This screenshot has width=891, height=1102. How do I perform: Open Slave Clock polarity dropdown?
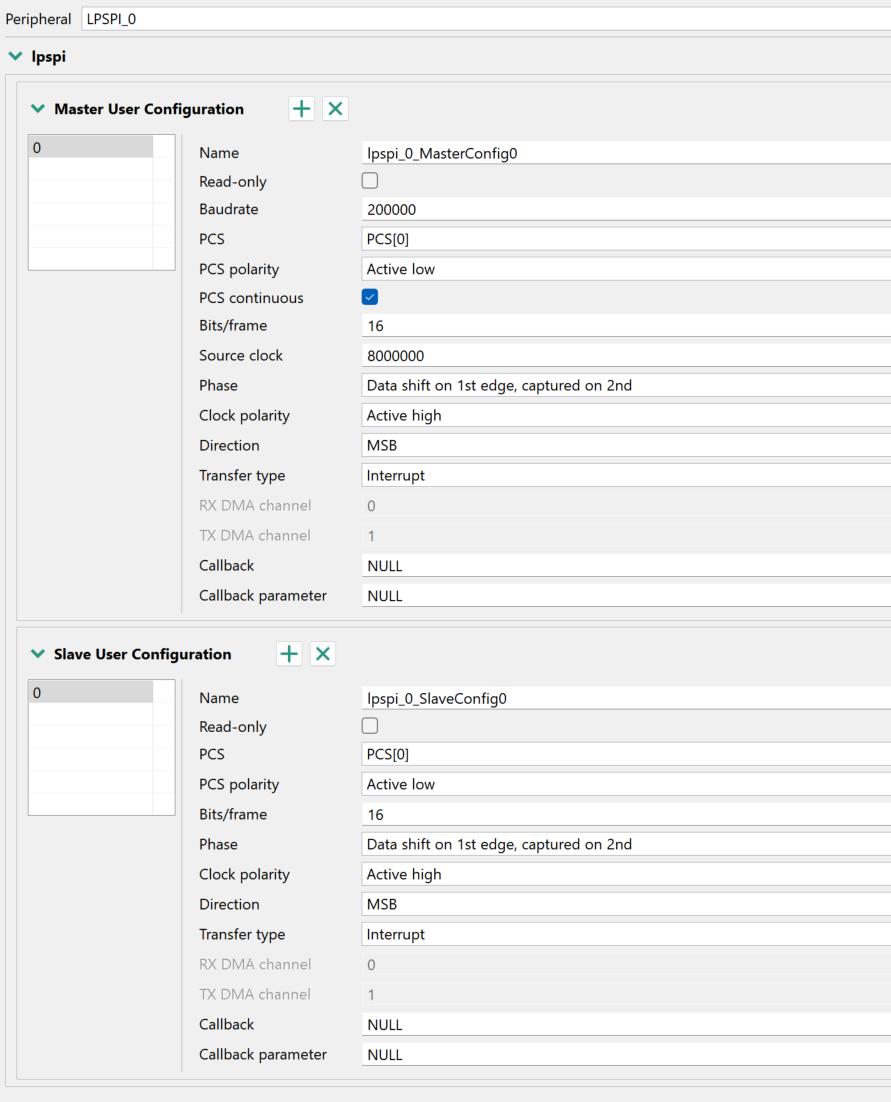point(625,874)
